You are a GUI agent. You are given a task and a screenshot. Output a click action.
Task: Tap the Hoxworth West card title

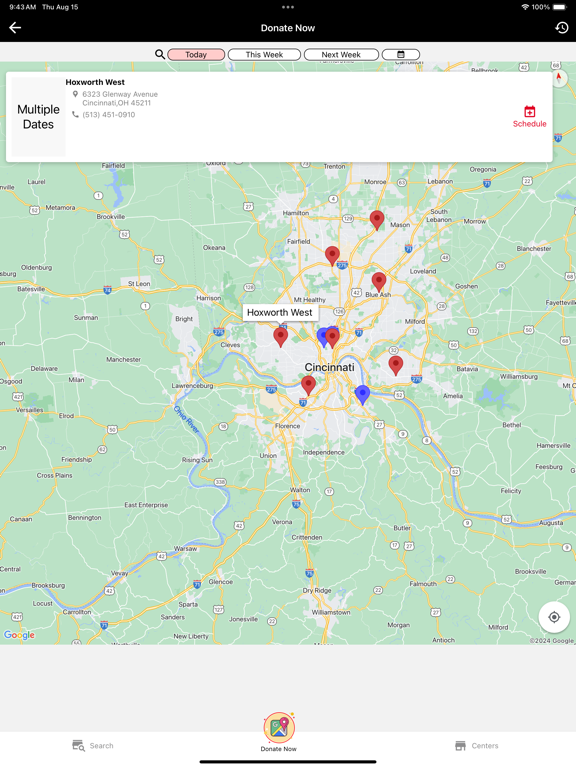[x=95, y=82]
